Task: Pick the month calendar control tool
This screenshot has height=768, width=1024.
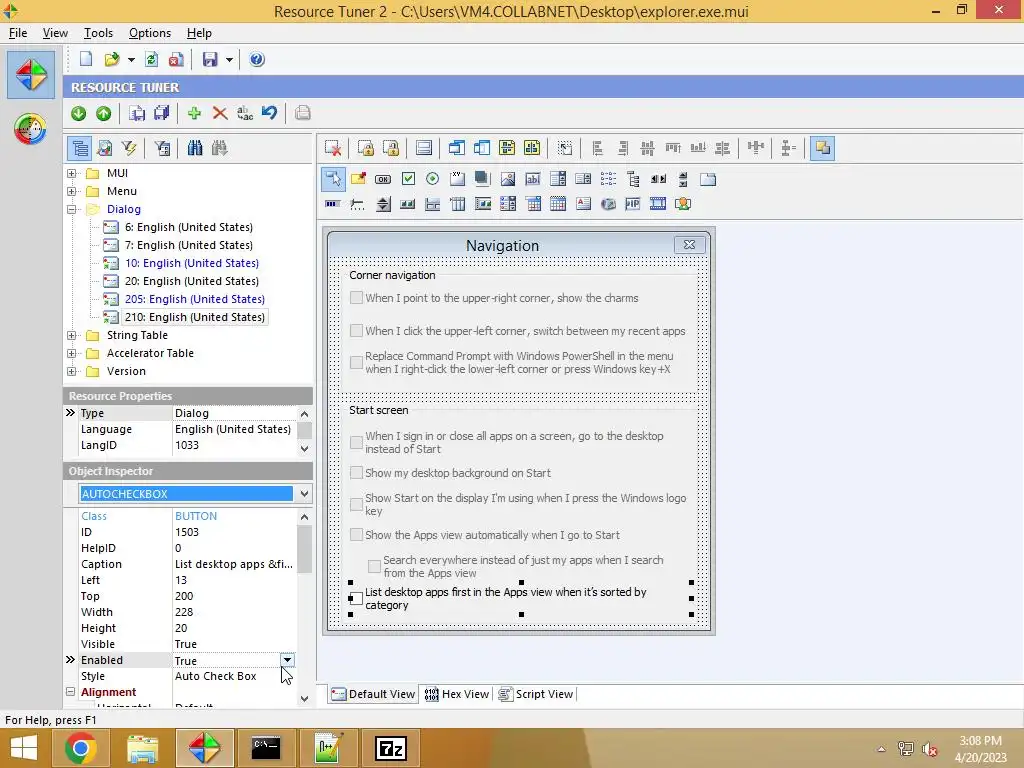Action: (x=558, y=204)
